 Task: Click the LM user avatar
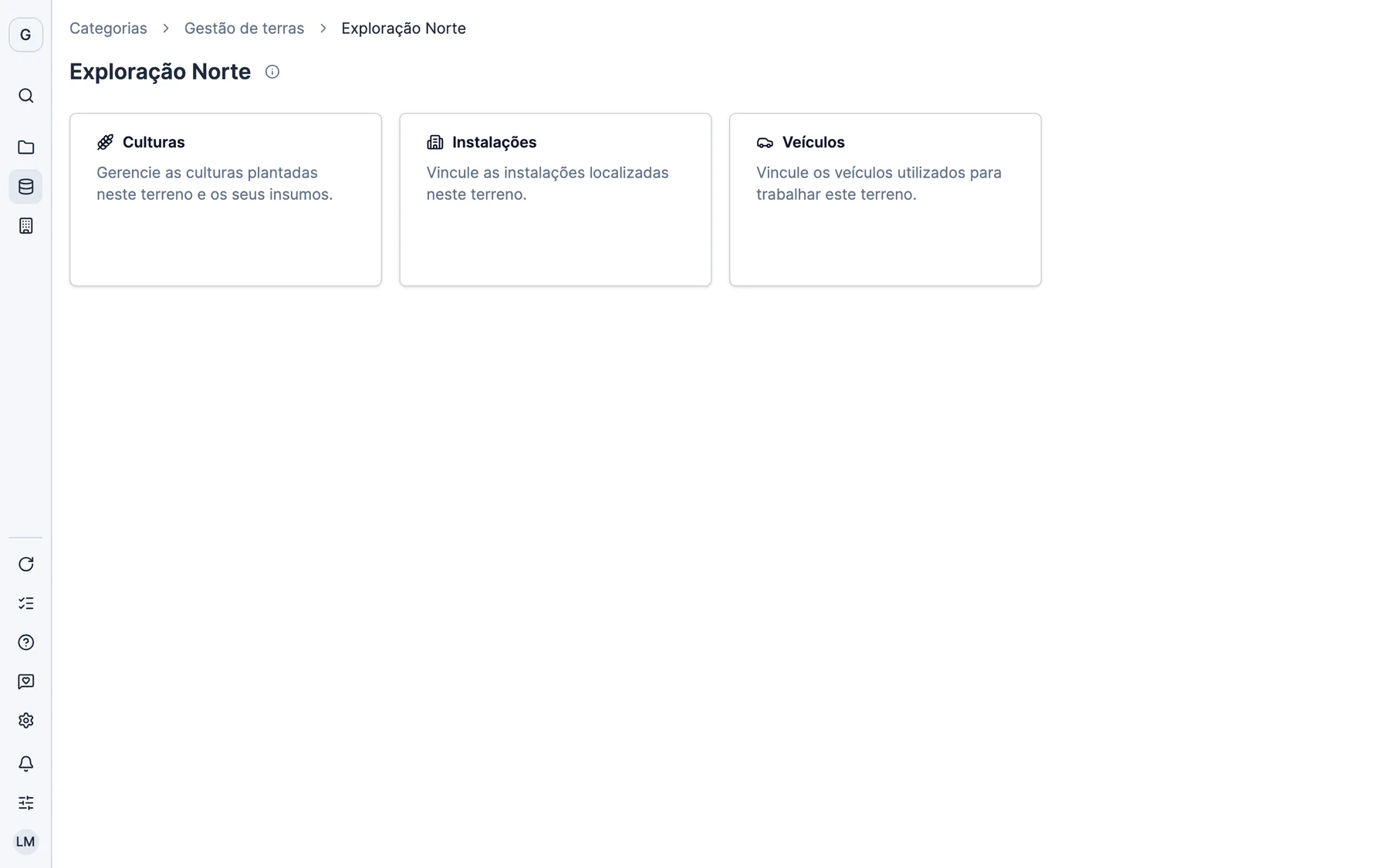[25, 842]
